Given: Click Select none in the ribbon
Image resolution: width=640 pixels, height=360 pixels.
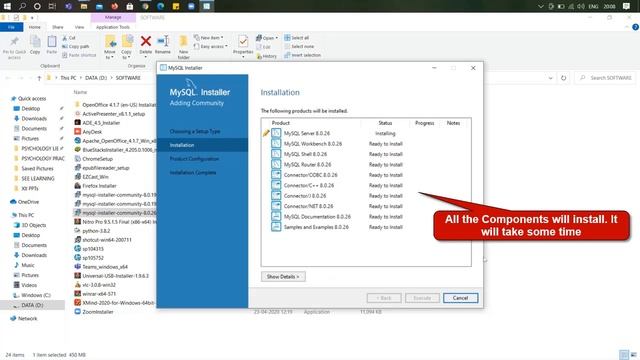Looking at the screenshot, I should tap(299, 46).
